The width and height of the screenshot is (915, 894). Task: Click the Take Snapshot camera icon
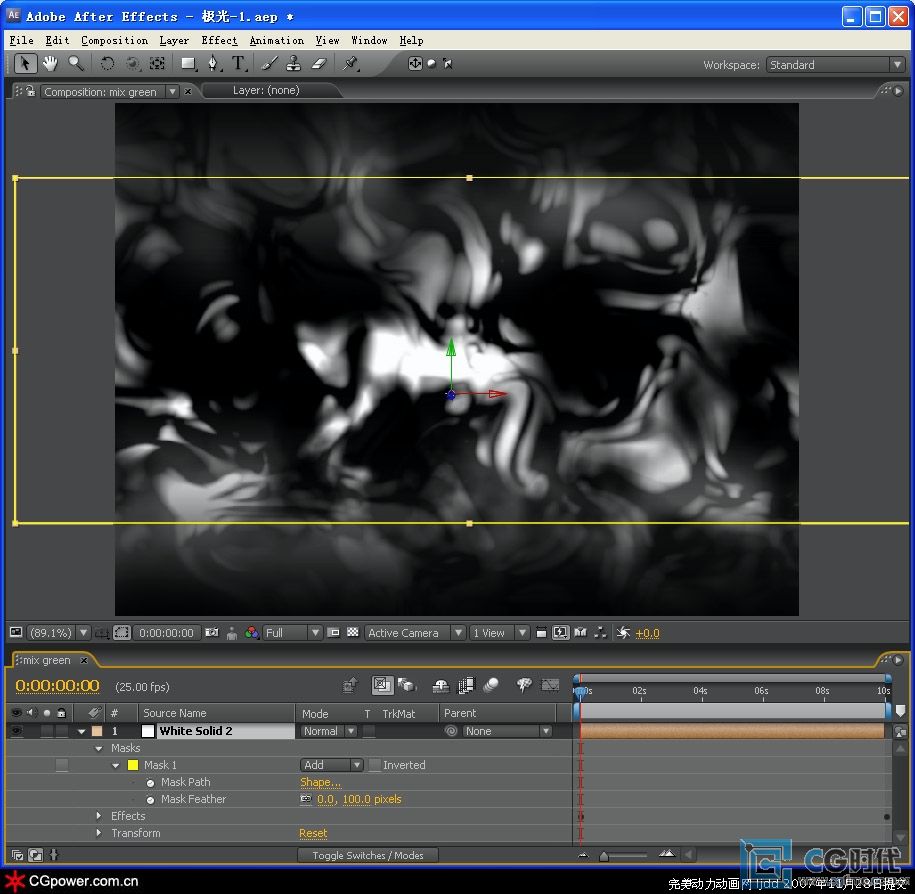[211, 633]
